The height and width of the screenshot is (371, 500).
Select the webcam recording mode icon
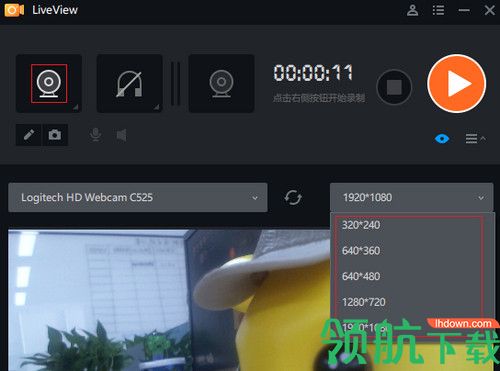click(49, 83)
